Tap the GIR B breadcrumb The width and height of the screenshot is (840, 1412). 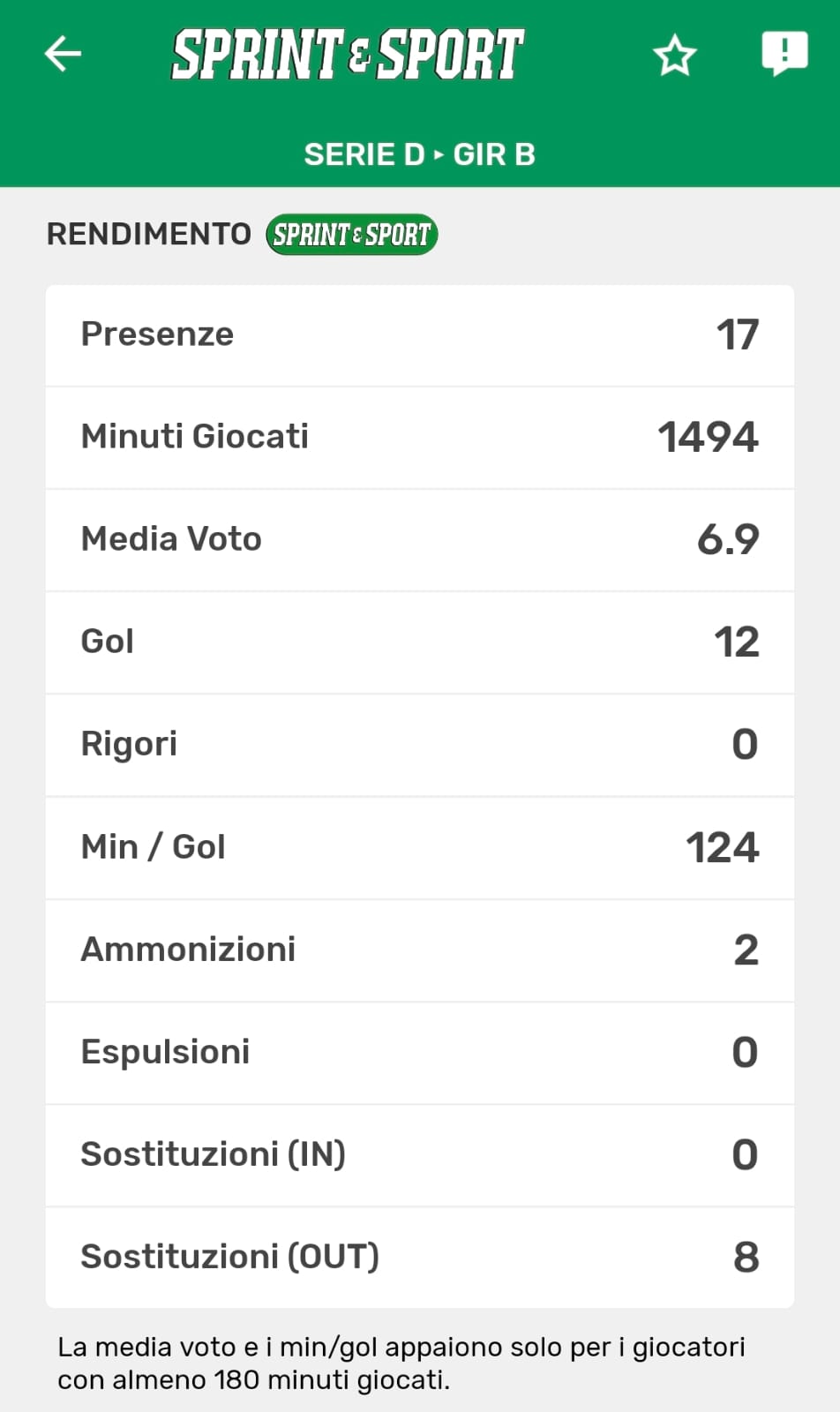click(494, 154)
